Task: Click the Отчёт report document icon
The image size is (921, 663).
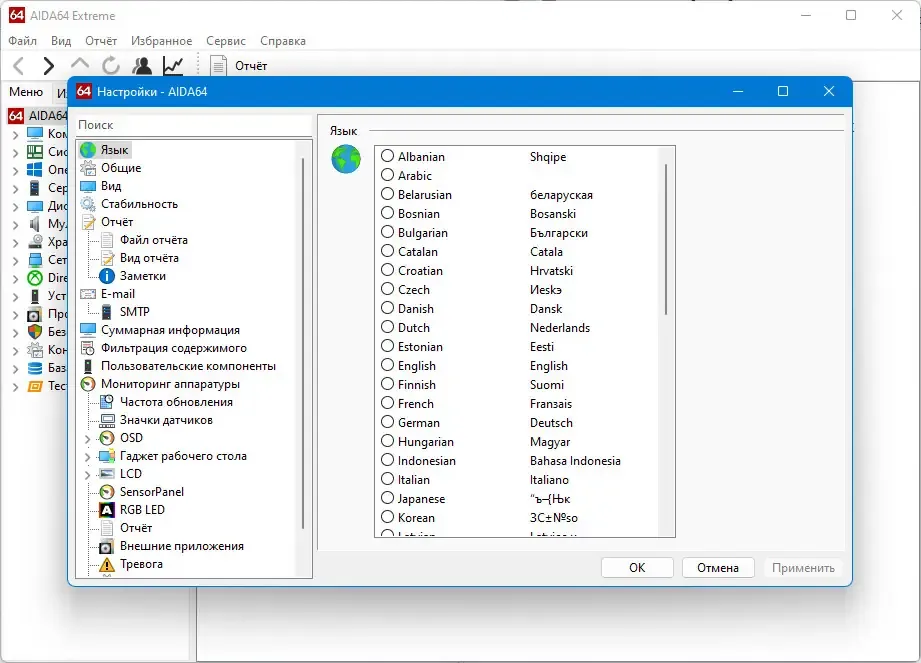Action: (x=218, y=66)
